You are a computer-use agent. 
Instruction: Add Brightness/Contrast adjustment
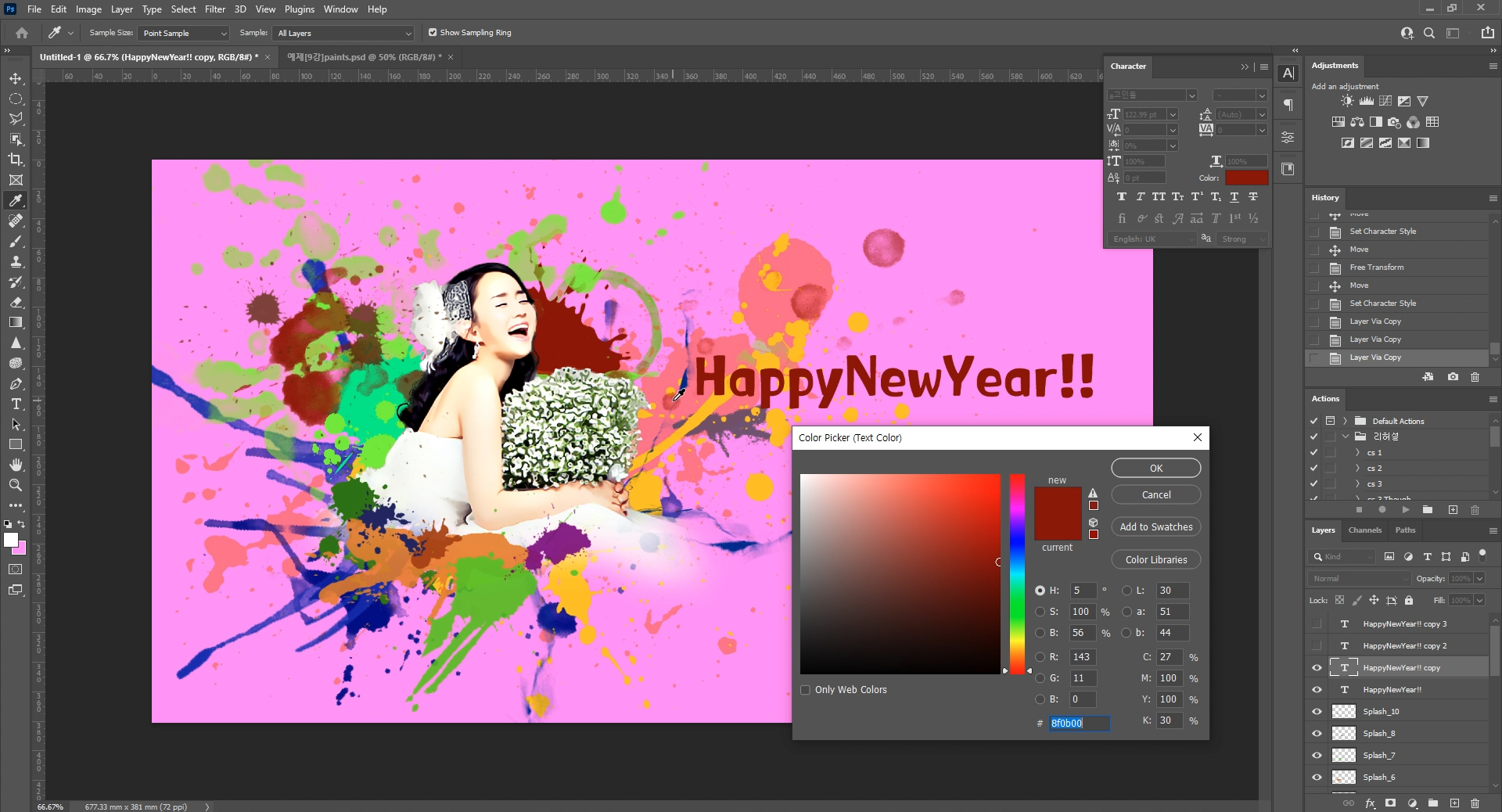point(1347,101)
